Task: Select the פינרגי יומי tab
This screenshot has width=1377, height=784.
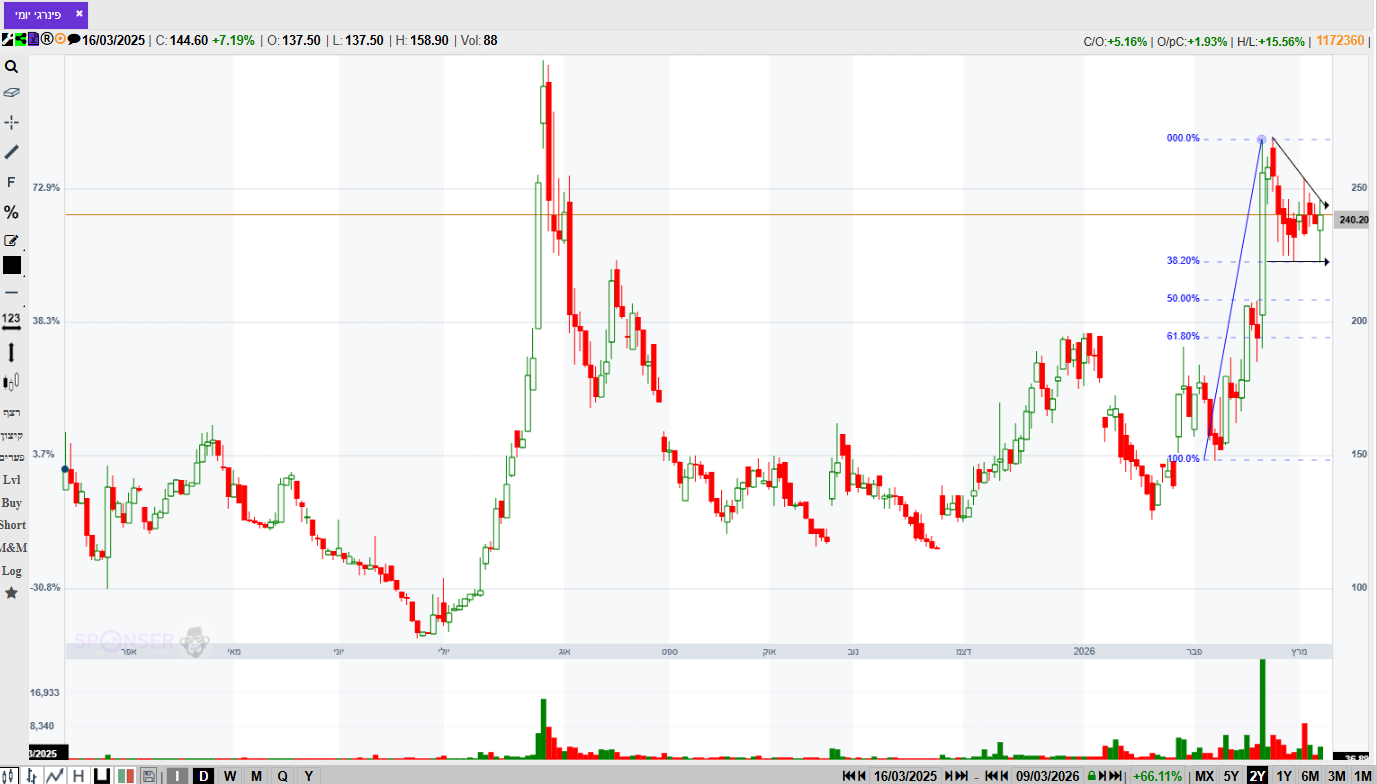Action: point(45,15)
